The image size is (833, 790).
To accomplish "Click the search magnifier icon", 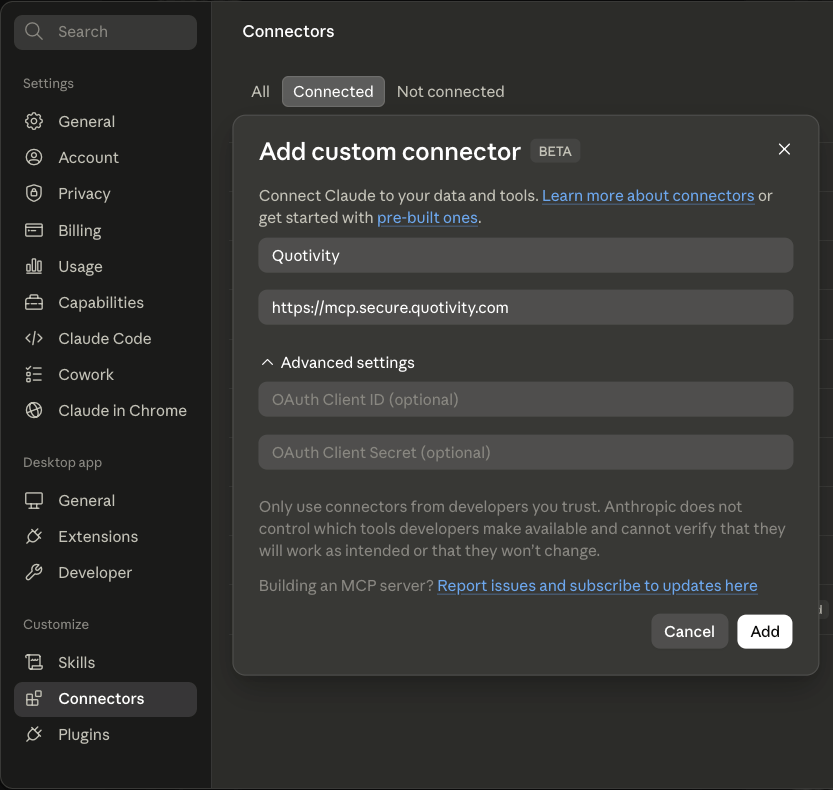I will [x=33, y=31].
